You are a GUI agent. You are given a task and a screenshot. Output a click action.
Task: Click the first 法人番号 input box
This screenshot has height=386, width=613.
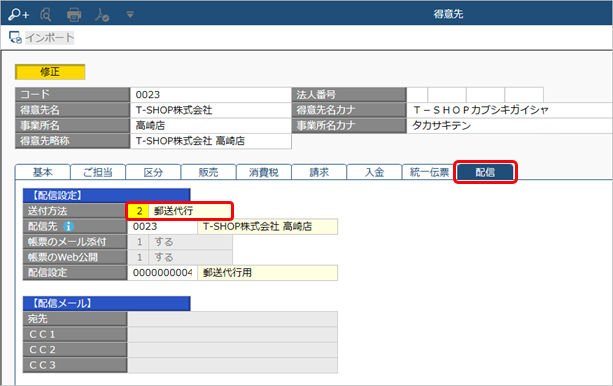pos(417,95)
